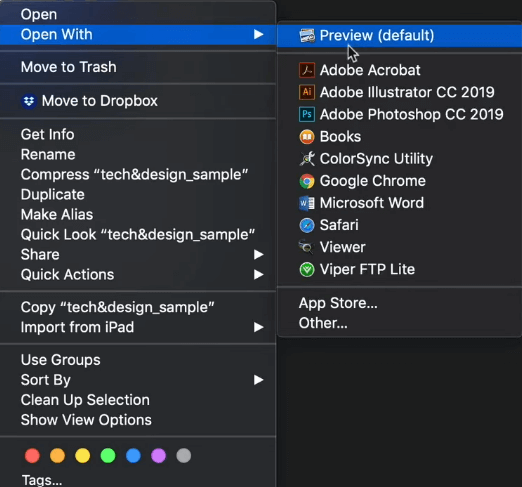Open with Preview (default)
The width and height of the screenshot is (522, 487).
point(400,35)
